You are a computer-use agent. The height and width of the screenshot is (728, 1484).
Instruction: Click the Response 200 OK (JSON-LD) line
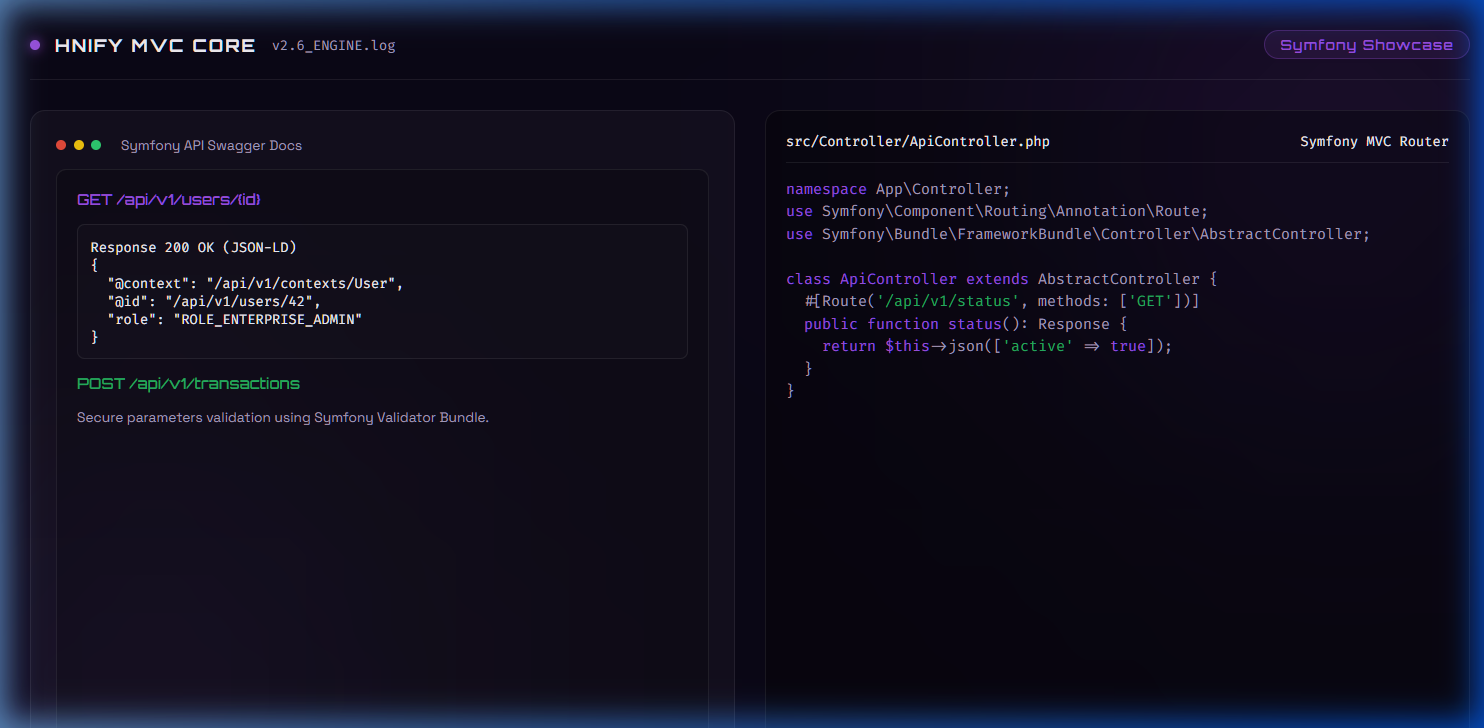click(x=194, y=248)
